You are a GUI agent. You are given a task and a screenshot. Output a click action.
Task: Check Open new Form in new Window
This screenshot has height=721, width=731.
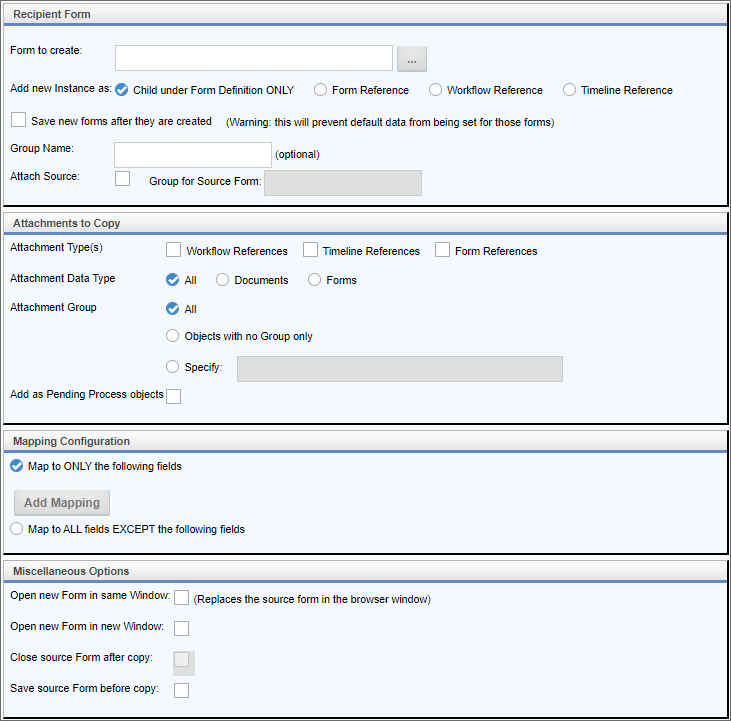[182, 628]
